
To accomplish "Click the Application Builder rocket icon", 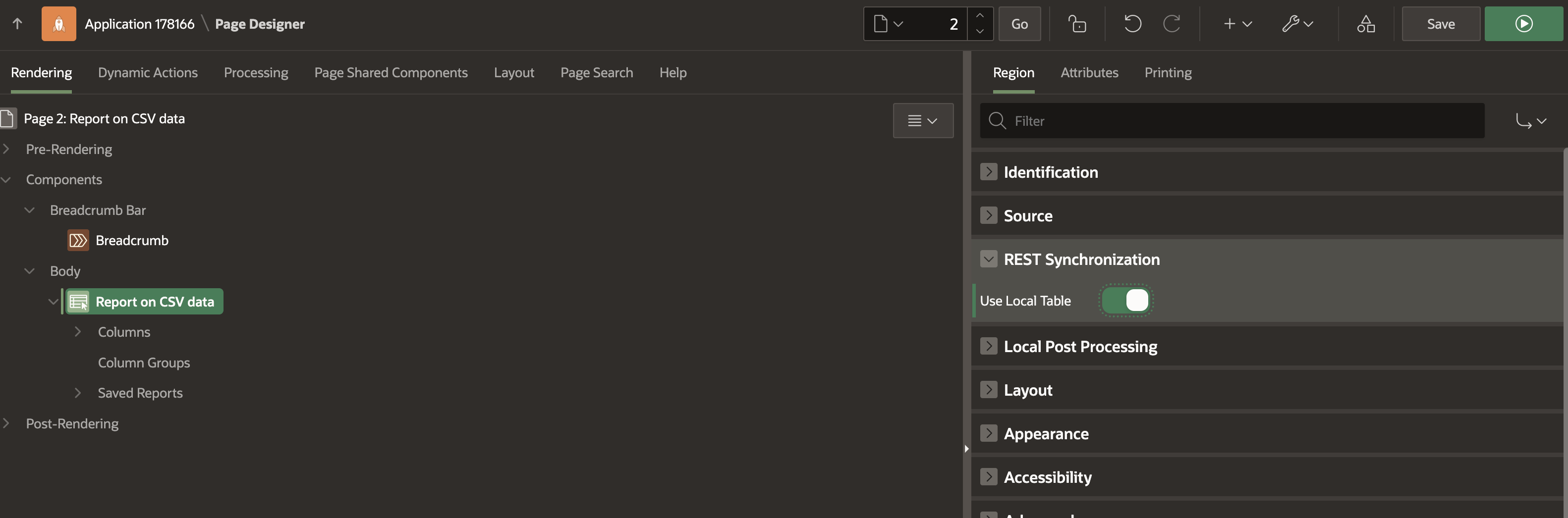I will [58, 24].
